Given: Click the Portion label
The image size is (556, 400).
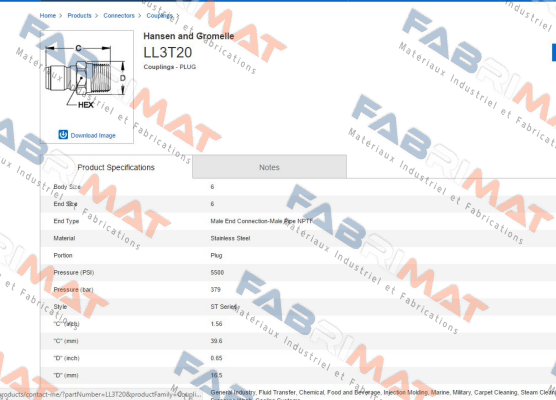Looking at the screenshot, I should (x=63, y=255).
